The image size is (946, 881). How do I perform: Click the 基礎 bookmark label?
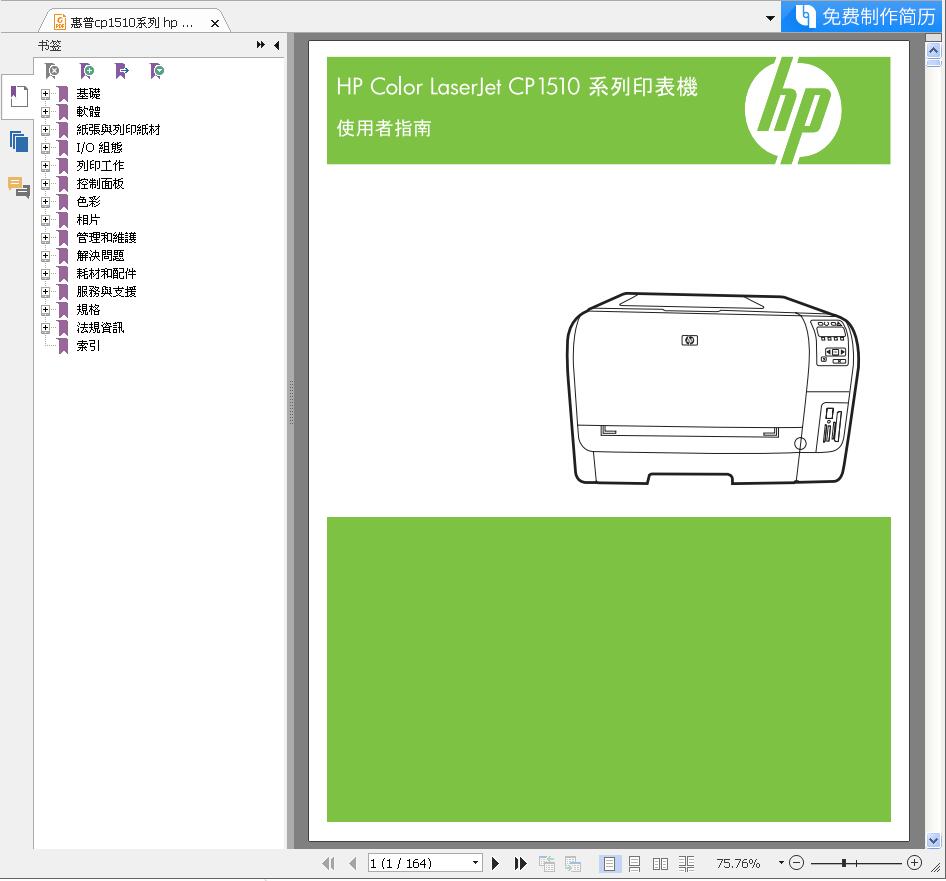[88, 94]
